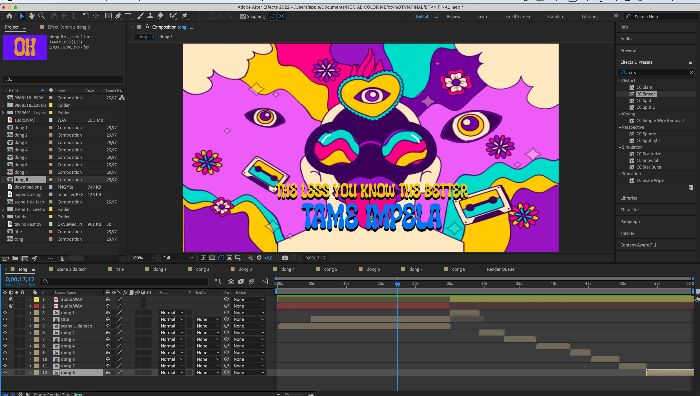The height and width of the screenshot is (396, 700).
Task: Click the Project panel search field
Action: click(62, 79)
